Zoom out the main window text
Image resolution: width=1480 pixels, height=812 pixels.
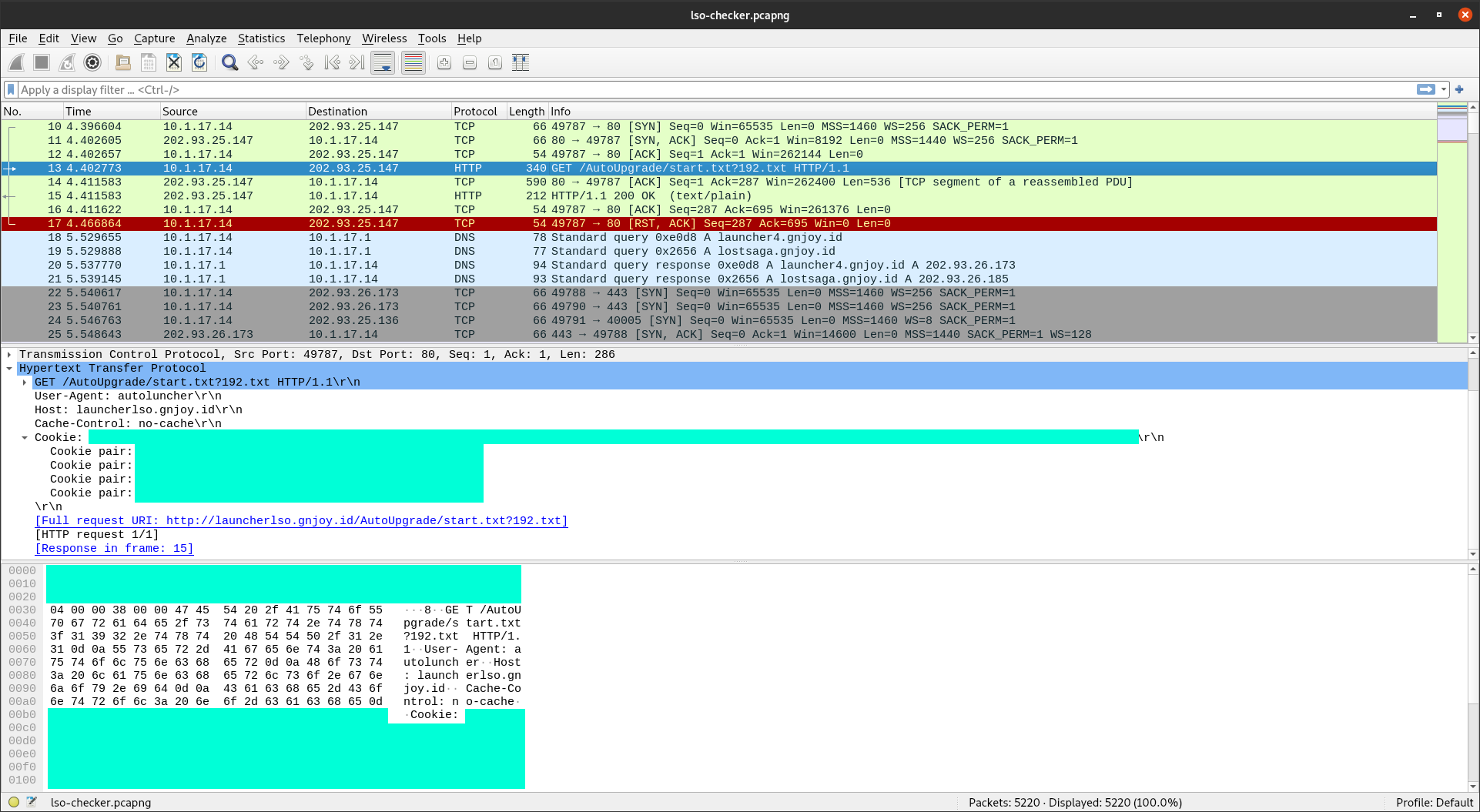tap(470, 63)
